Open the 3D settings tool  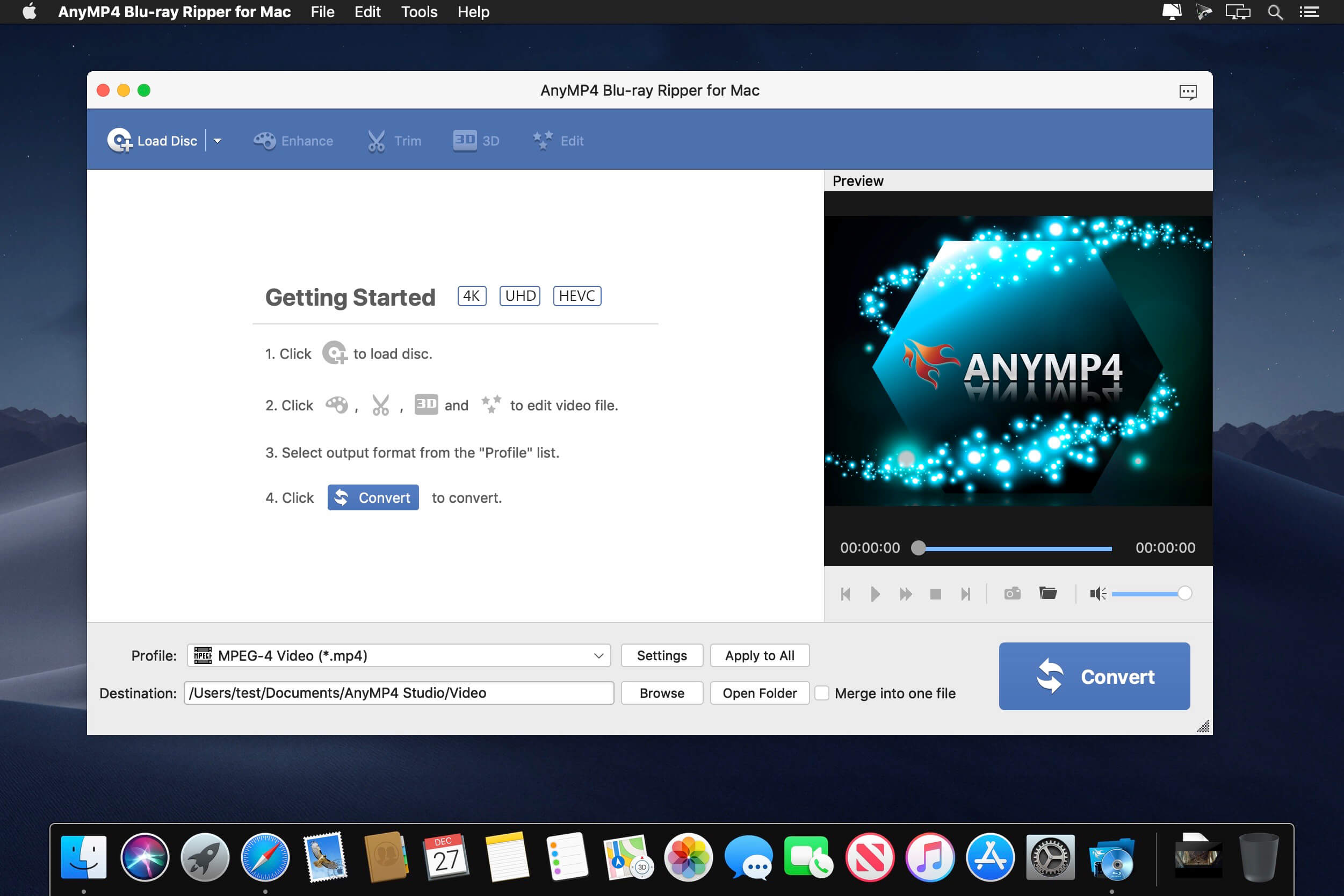[x=476, y=141]
